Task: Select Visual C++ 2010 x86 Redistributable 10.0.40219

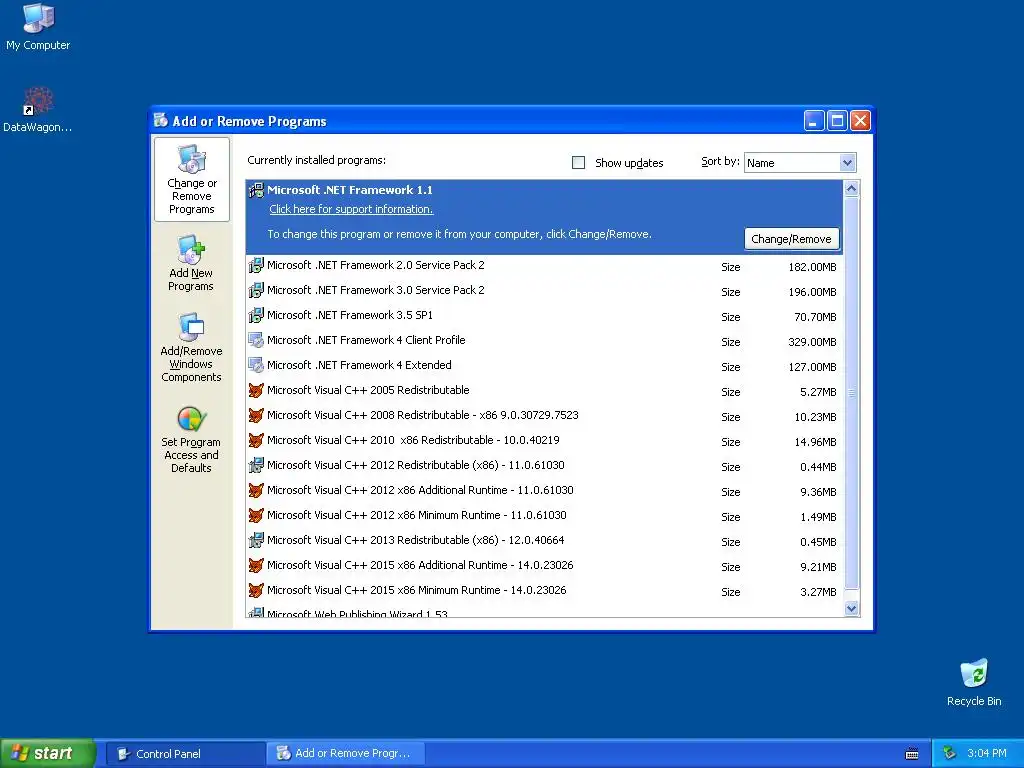Action: [545, 441]
